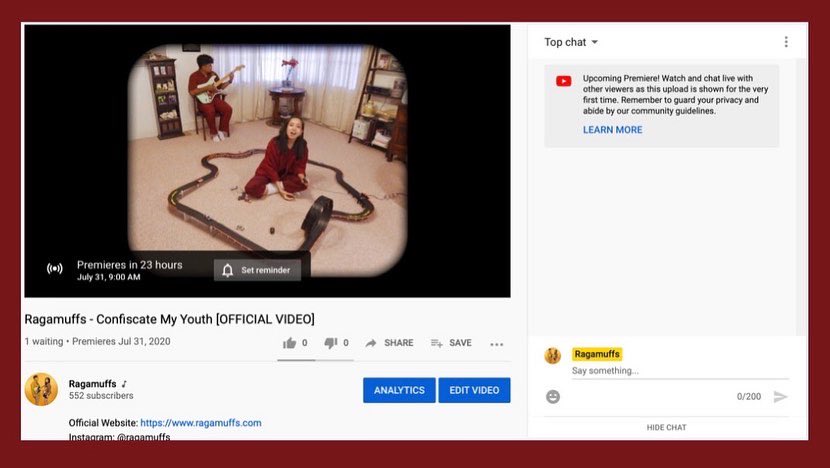This screenshot has width=830, height=468.
Task: Click the dislike count next to thumbs down
Action: click(x=346, y=343)
